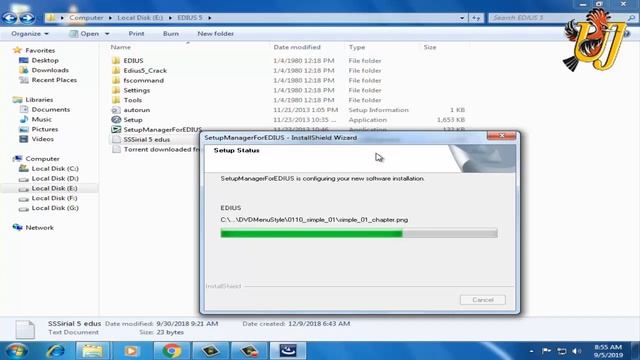Expand the Open button dropdown arrow
The width and height of the screenshot is (640, 360).
click(107, 34)
